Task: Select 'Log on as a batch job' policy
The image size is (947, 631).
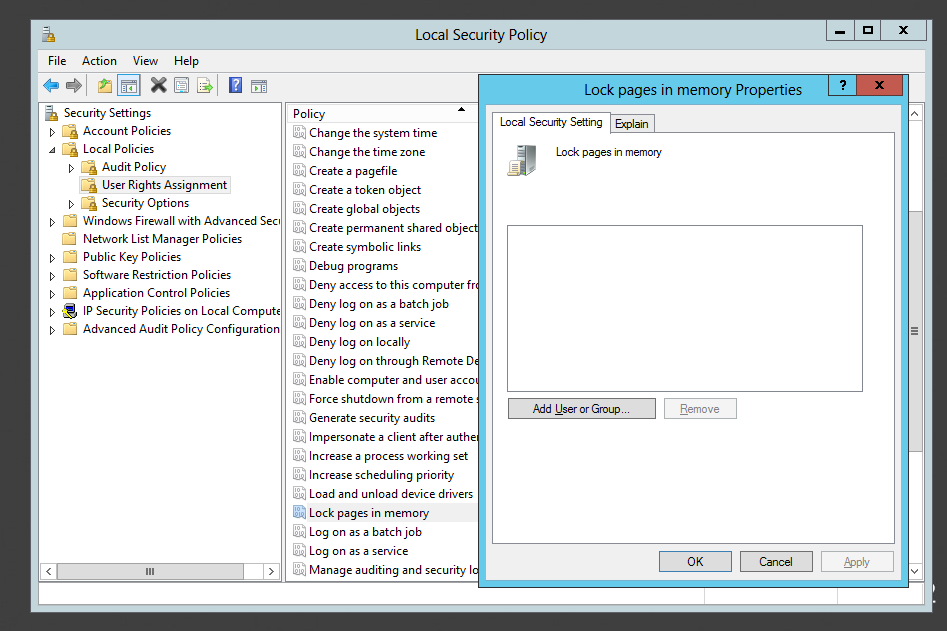Action: (x=365, y=531)
